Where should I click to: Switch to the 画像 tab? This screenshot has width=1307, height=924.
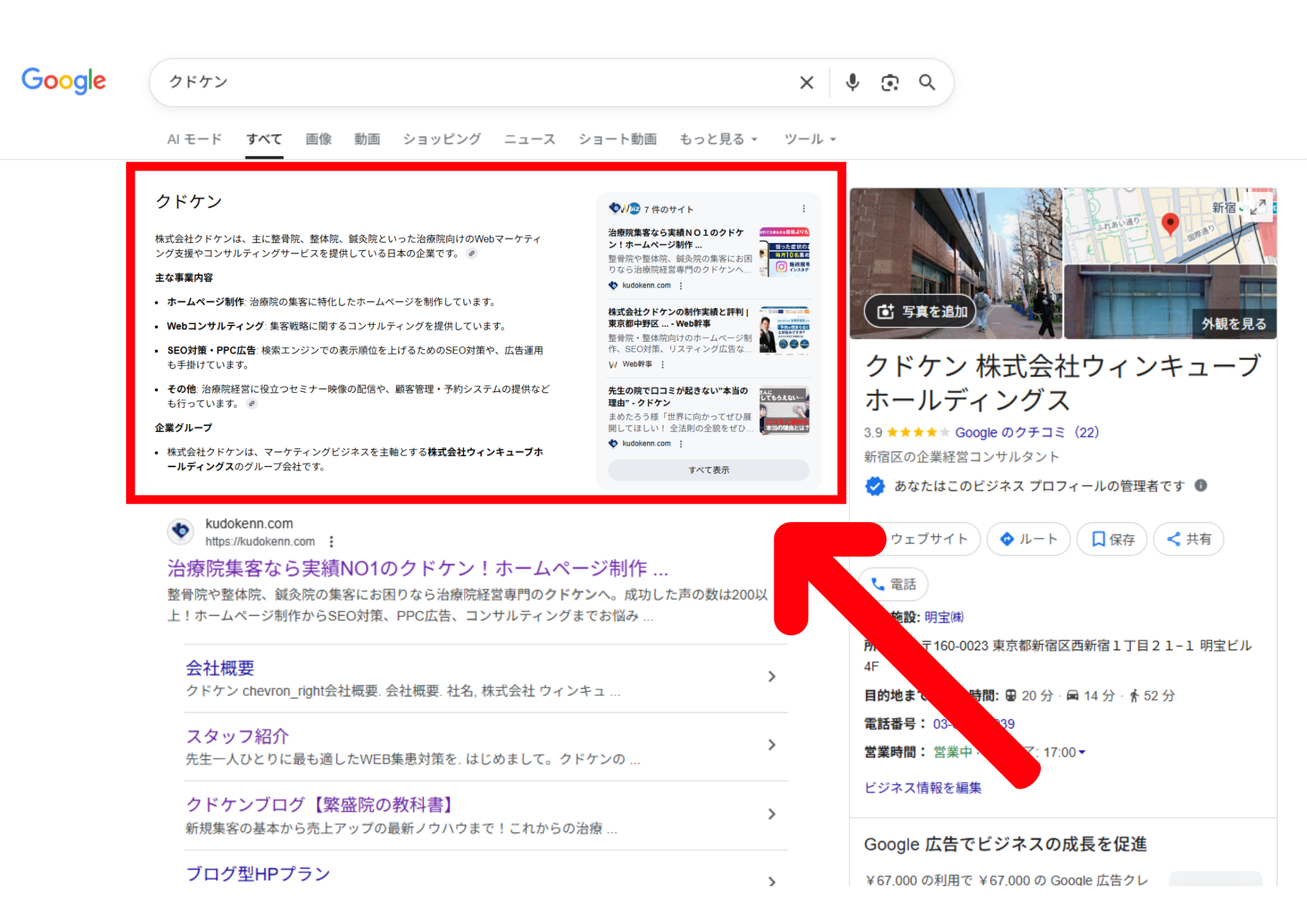pyautogui.click(x=318, y=139)
